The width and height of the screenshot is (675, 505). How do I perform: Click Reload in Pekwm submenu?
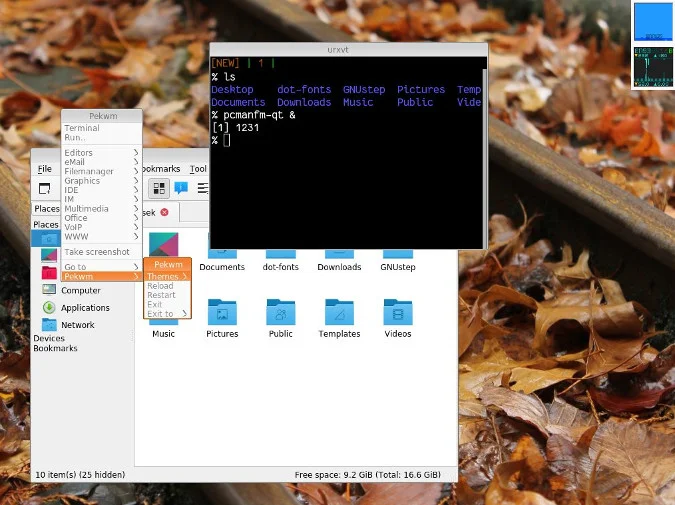point(160,286)
